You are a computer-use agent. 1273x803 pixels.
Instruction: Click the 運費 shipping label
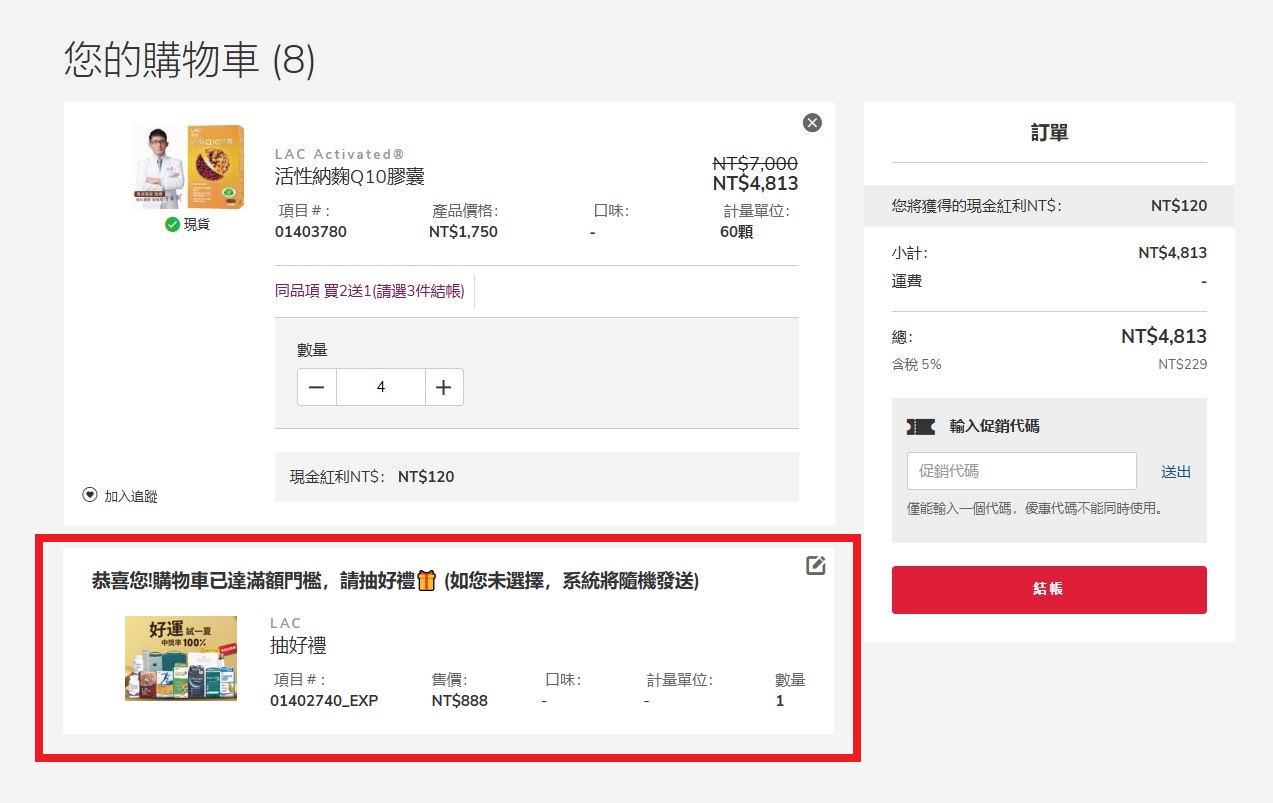[x=907, y=281]
